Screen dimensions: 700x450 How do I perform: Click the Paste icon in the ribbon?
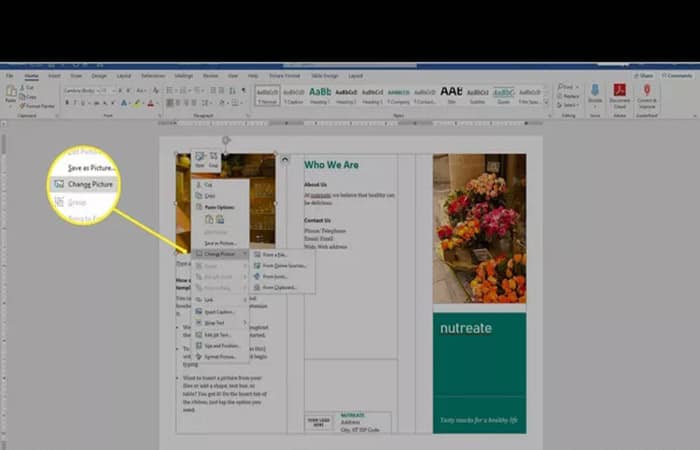pyautogui.click(x=11, y=92)
